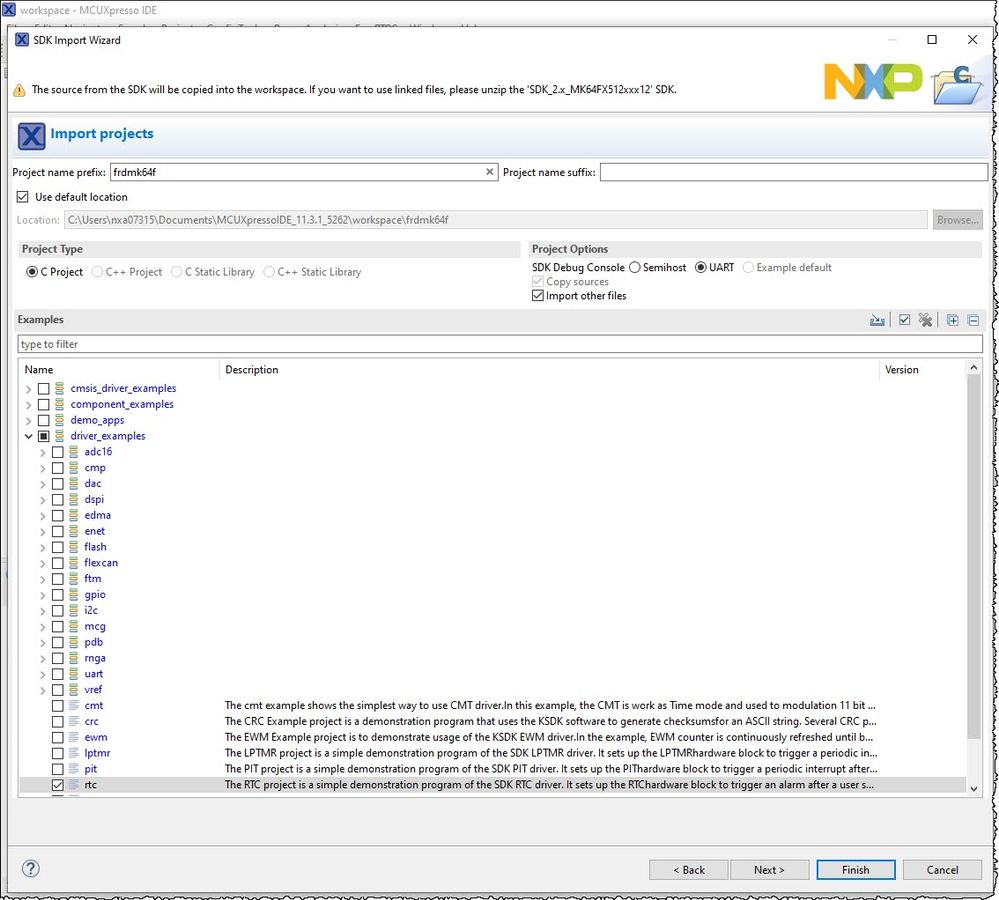This screenshot has height=900, width=999.
Task: Click the Next > button
Action: tap(769, 869)
